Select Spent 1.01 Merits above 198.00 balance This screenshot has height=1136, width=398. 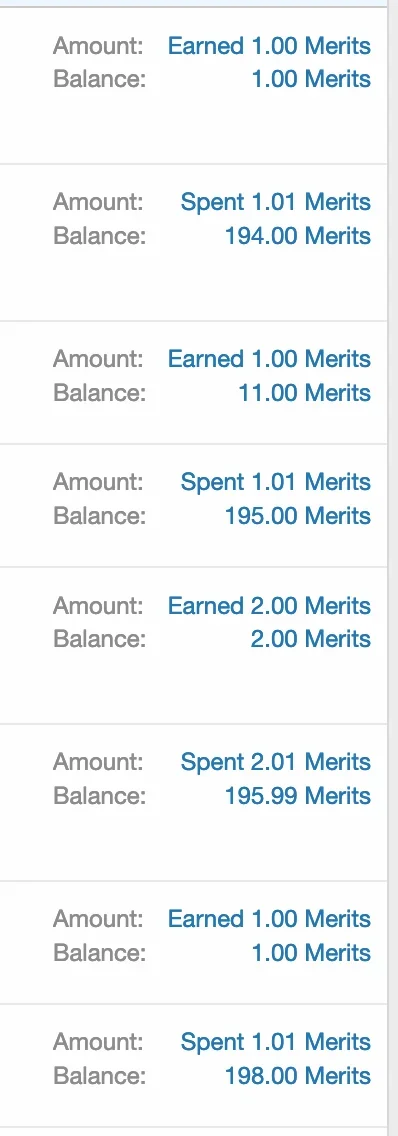click(x=275, y=1043)
